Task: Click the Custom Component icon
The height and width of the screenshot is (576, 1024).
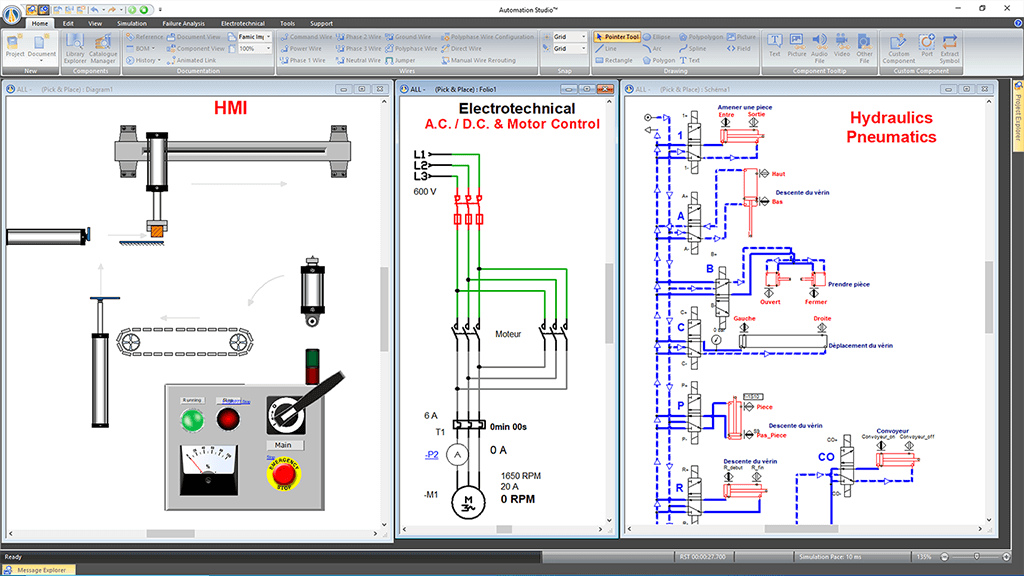Action: [x=898, y=46]
